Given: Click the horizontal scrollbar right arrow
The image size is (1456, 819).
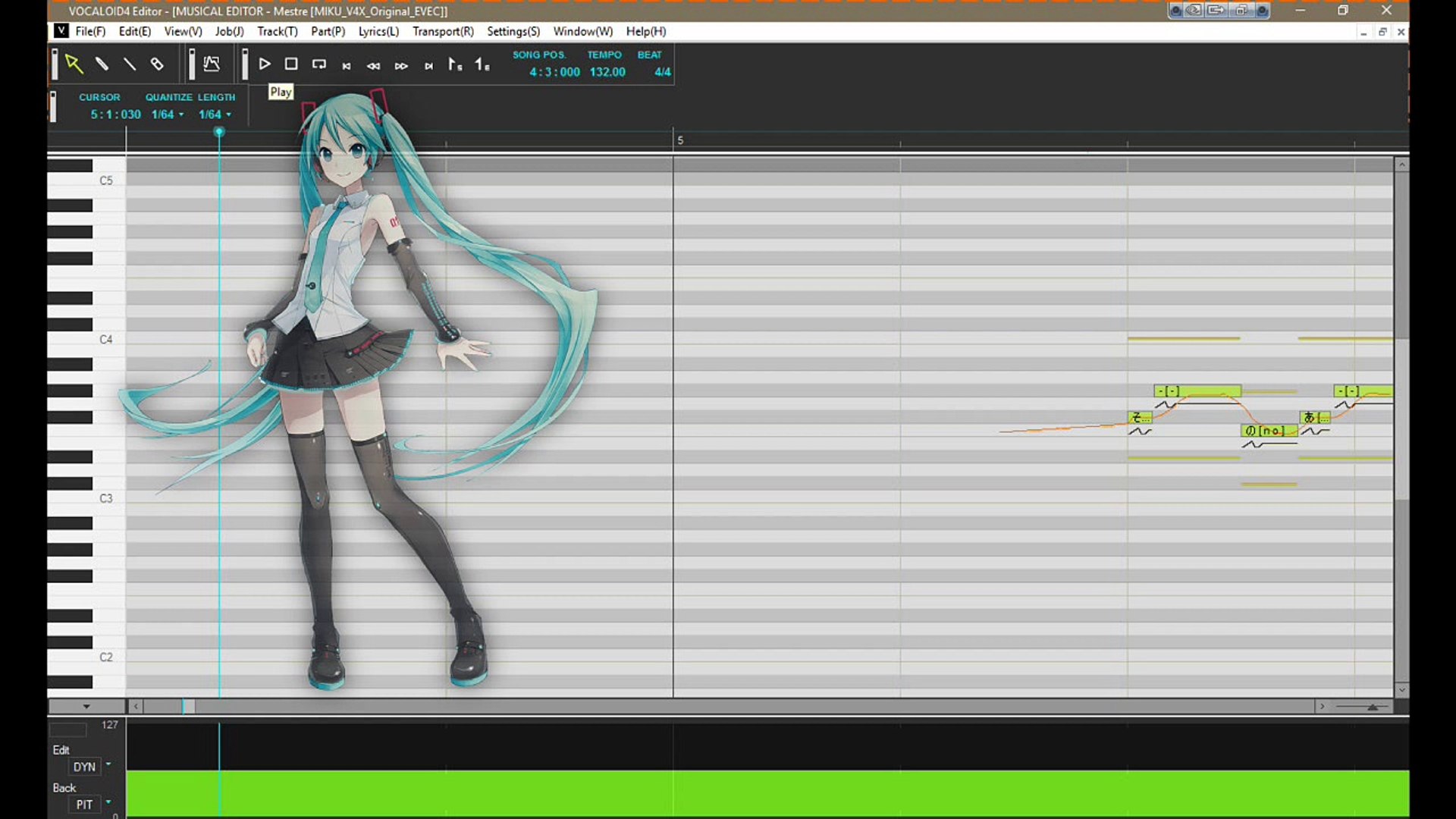Looking at the screenshot, I should tap(1322, 707).
